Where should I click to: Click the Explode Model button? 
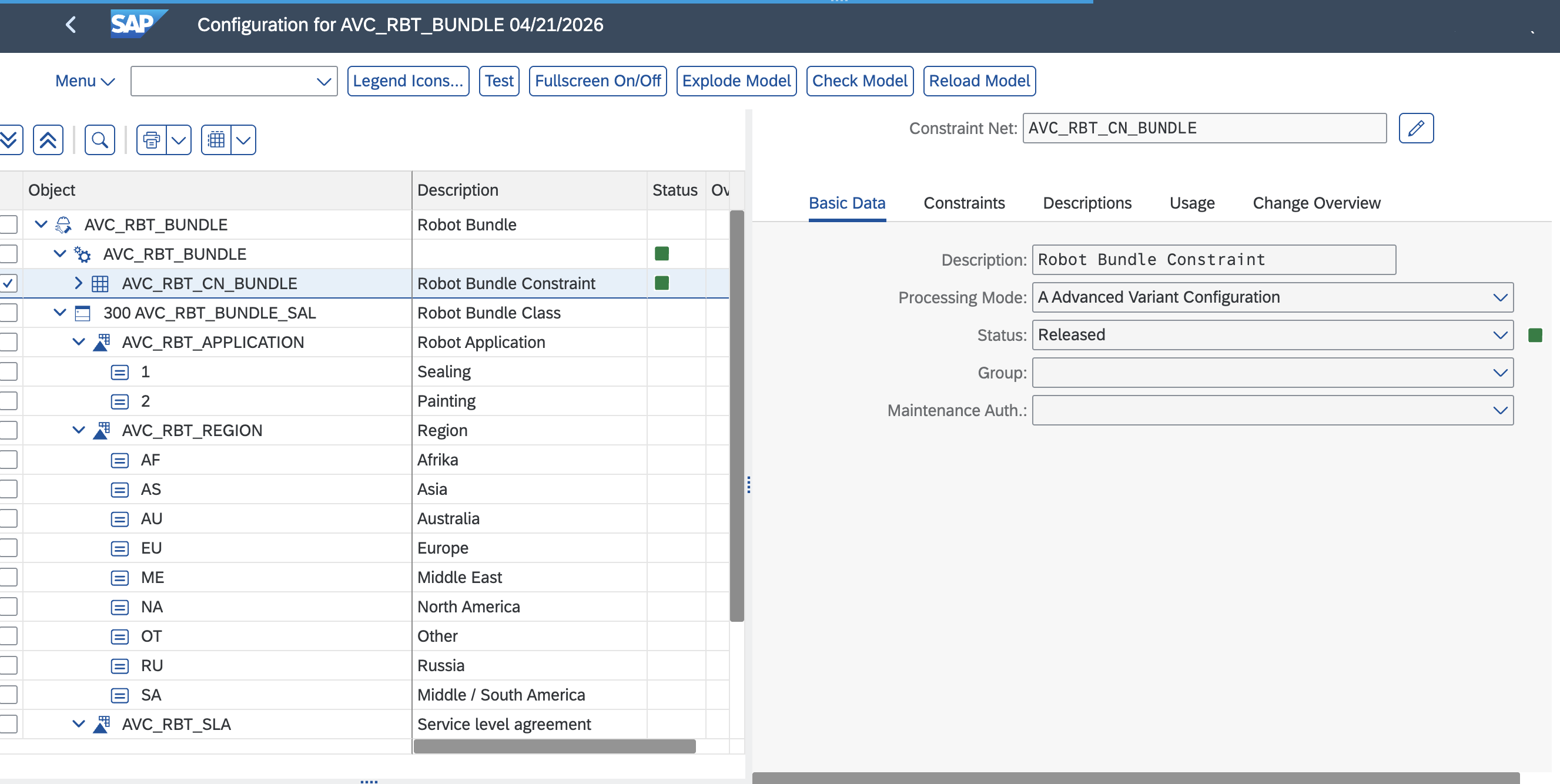click(x=737, y=81)
